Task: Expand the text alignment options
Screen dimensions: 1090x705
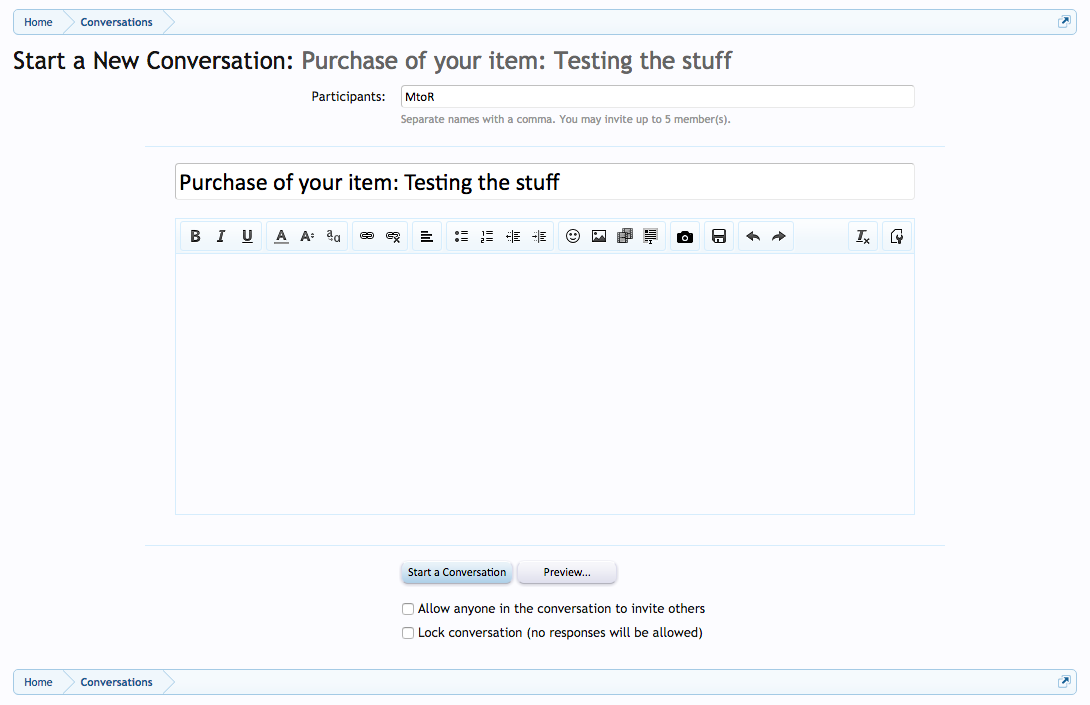Action: tap(427, 237)
